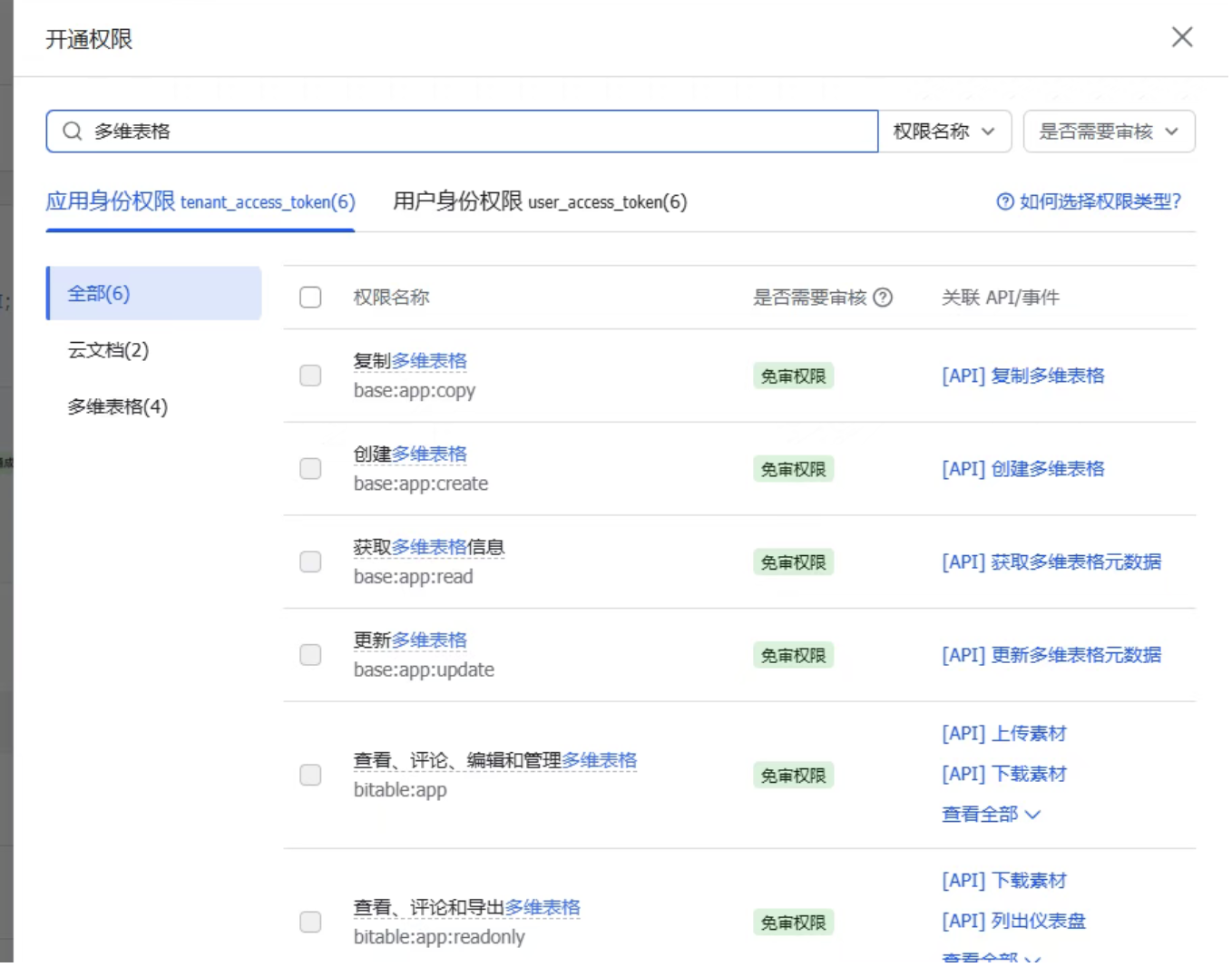Viewport: 1232px width, 967px height.
Task: Toggle the select-all checkbox in header
Action: click(x=310, y=298)
